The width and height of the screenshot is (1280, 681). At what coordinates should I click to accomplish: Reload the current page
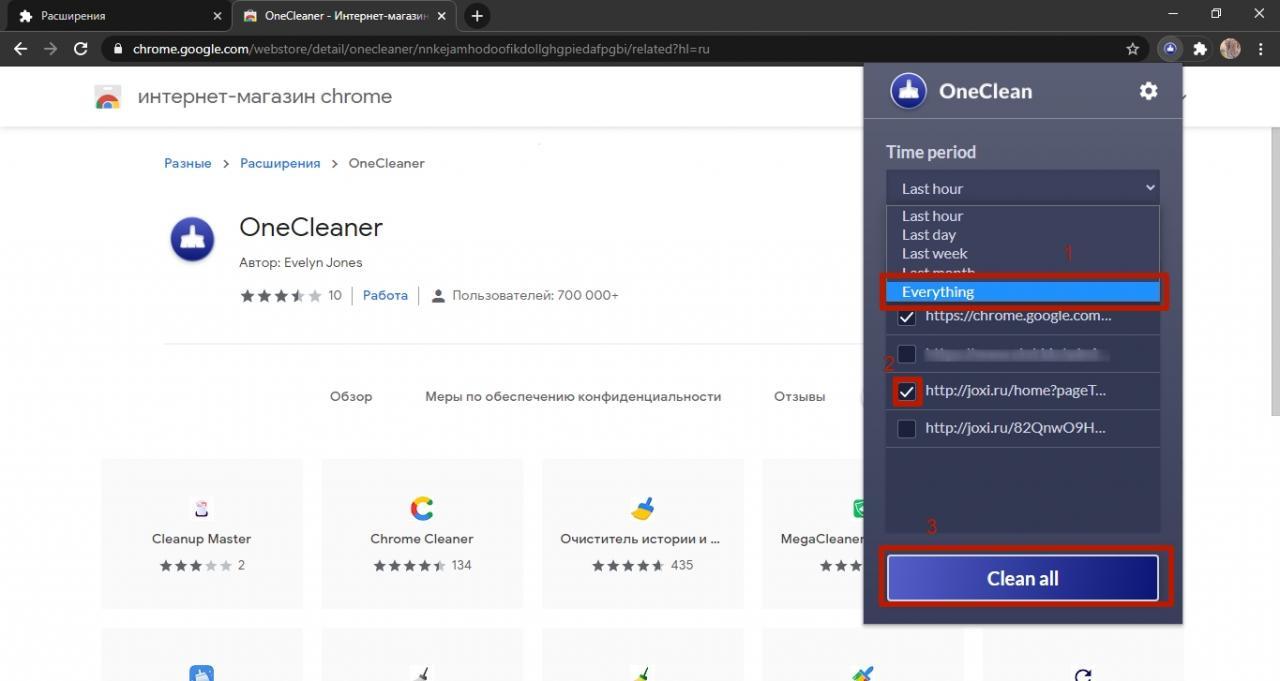click(x=81, y=48)
